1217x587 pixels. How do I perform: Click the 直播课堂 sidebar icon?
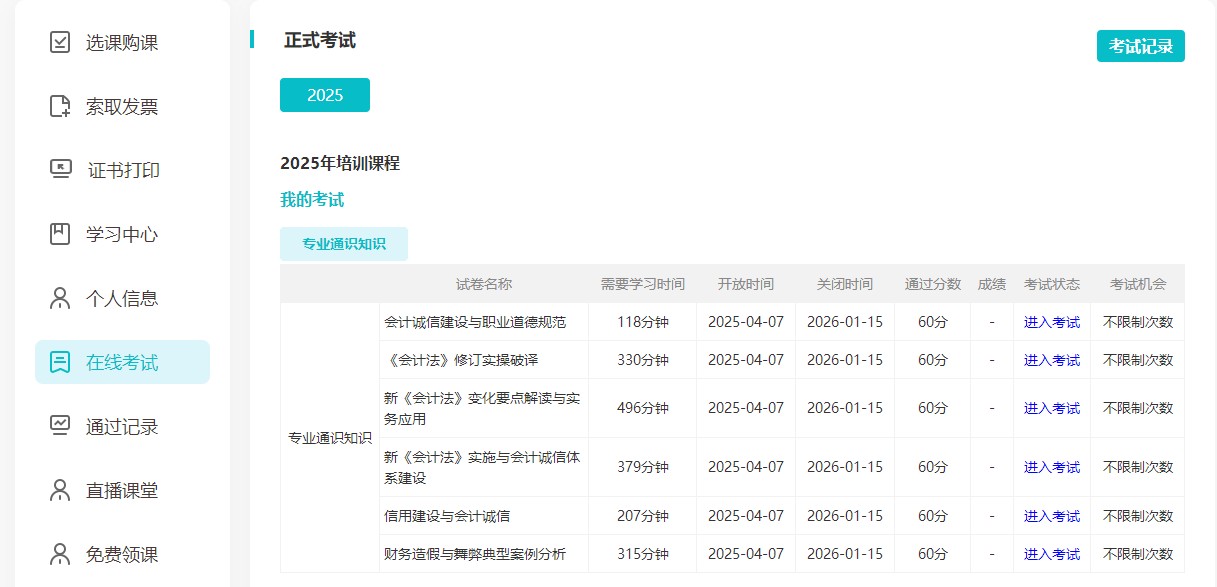[60, 489]
